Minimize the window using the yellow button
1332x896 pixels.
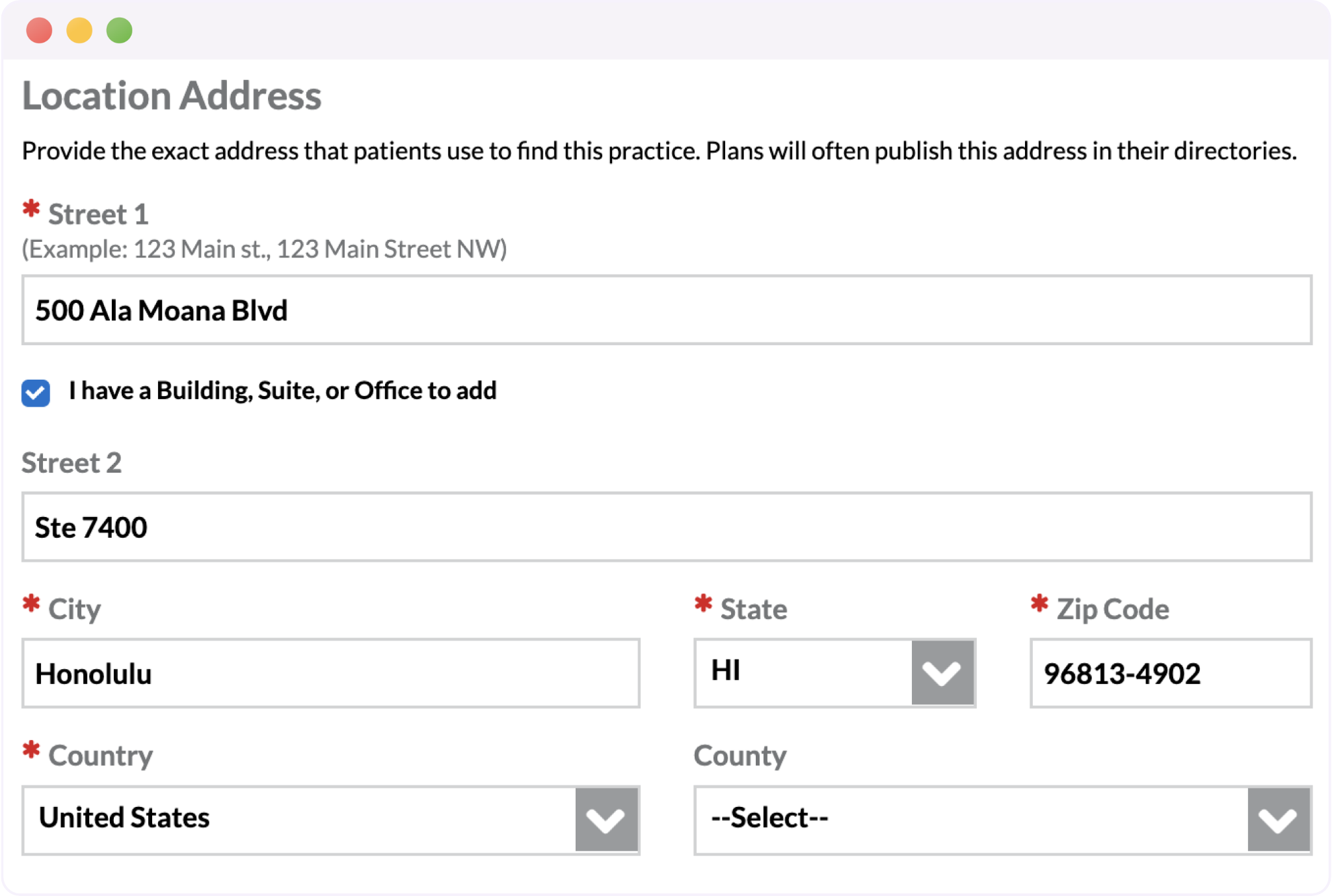tap(79, 30)
